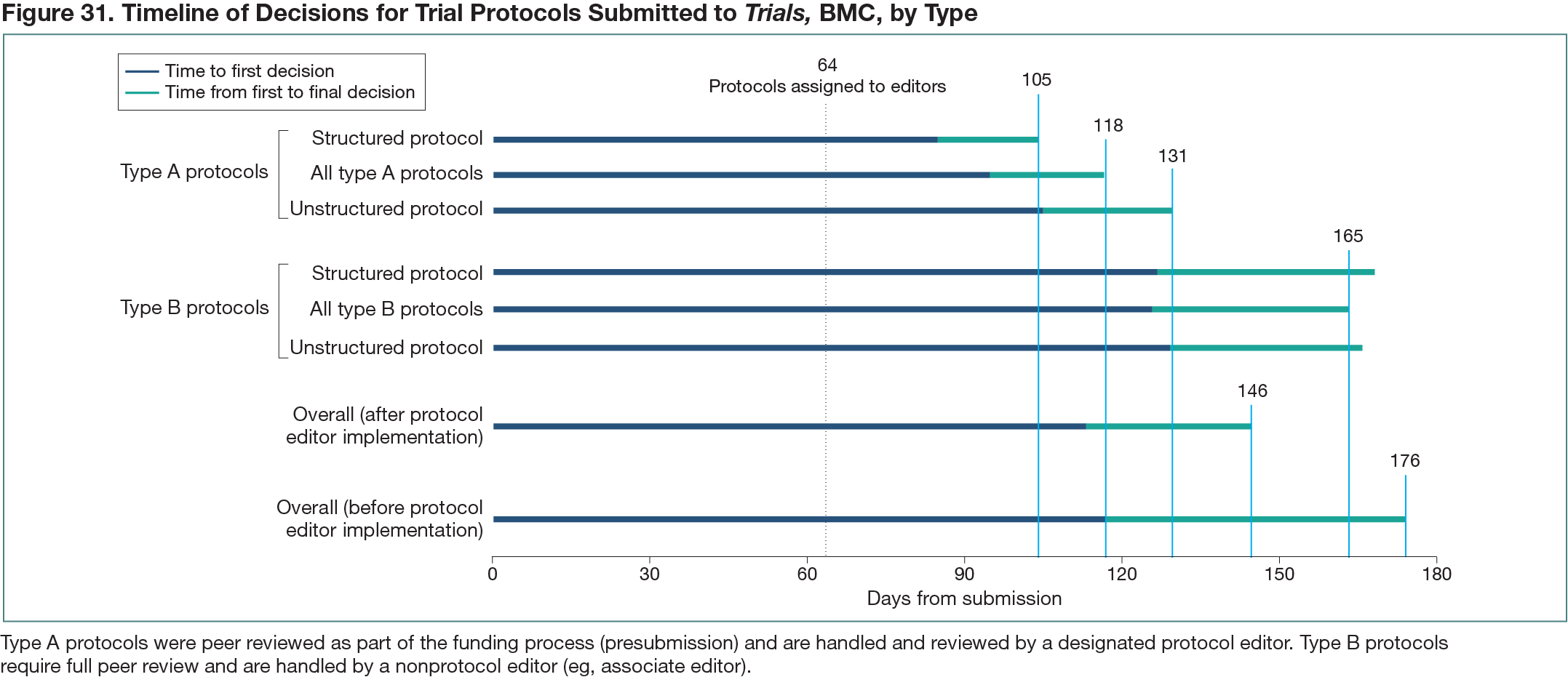Click the '150' tick on the x-axis
Viewport: 1568px width, 677px height.
[x=1278, y=574]
